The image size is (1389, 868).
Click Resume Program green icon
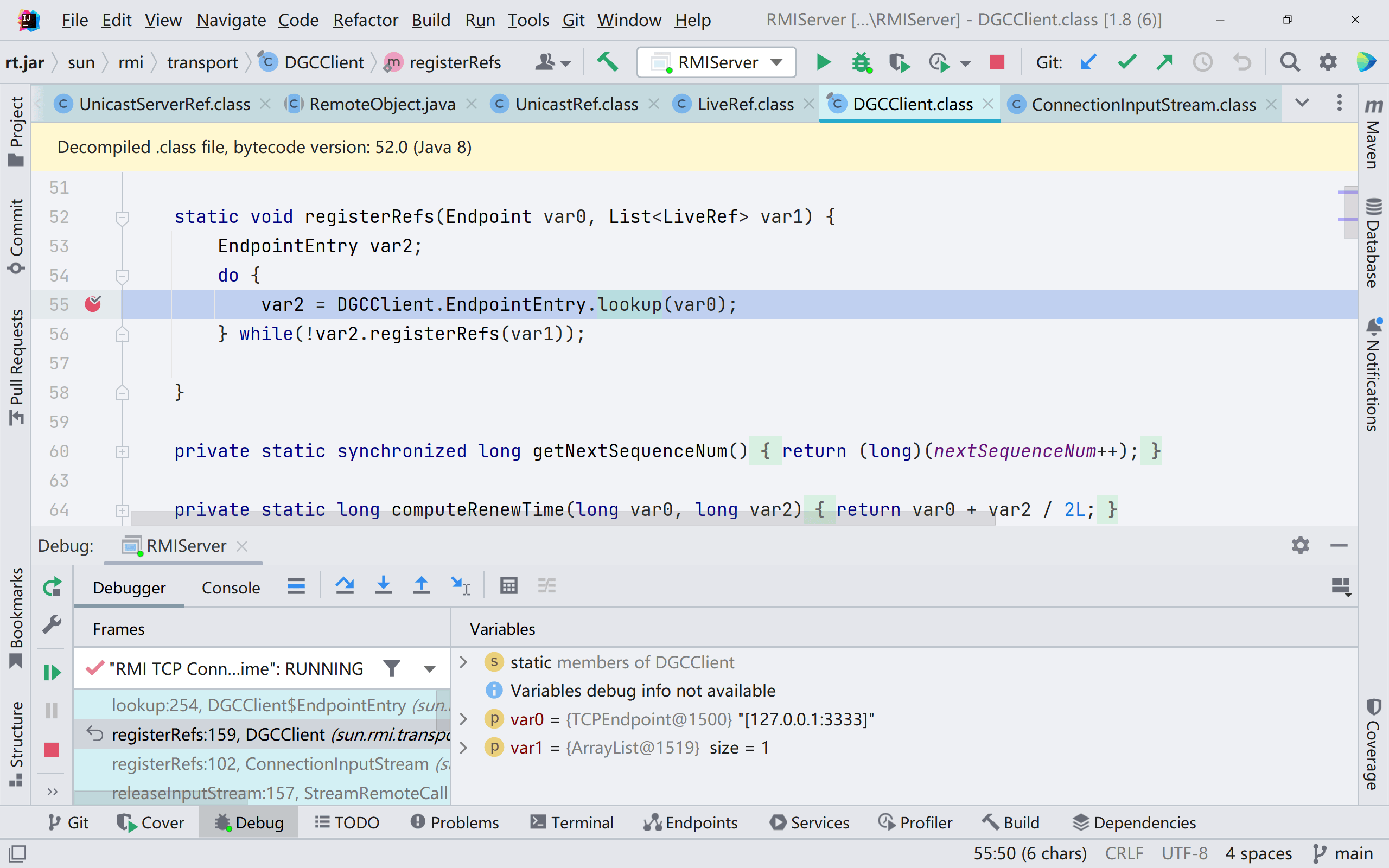click(52, 672)
